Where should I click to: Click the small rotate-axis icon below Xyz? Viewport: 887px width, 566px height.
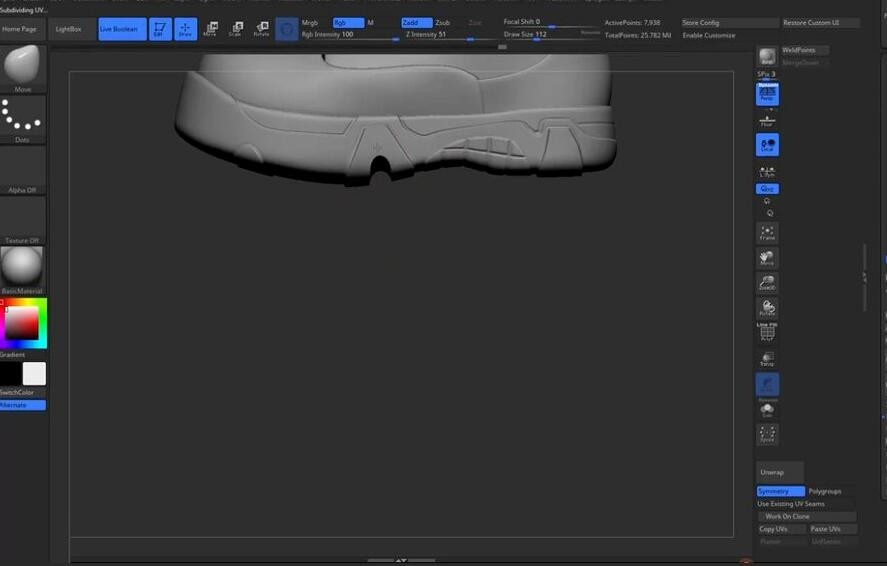[x=767, y=201]
